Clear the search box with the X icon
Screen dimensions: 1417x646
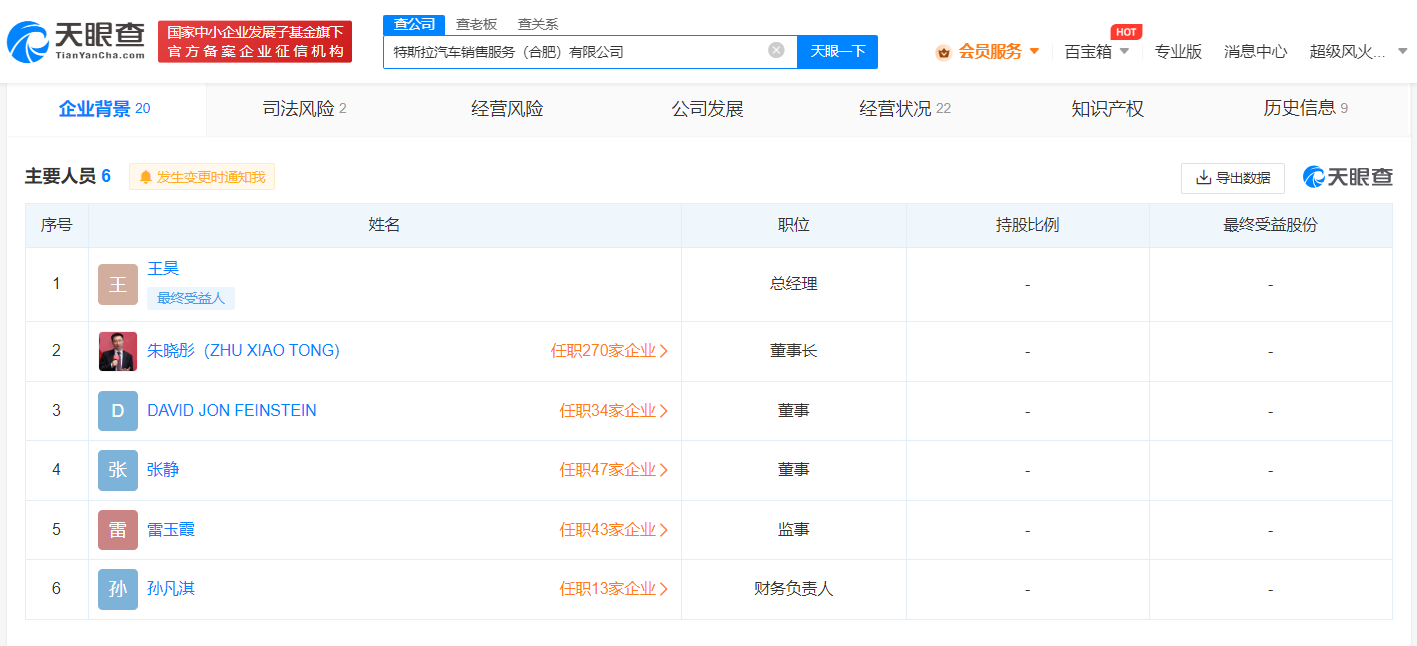776,51
